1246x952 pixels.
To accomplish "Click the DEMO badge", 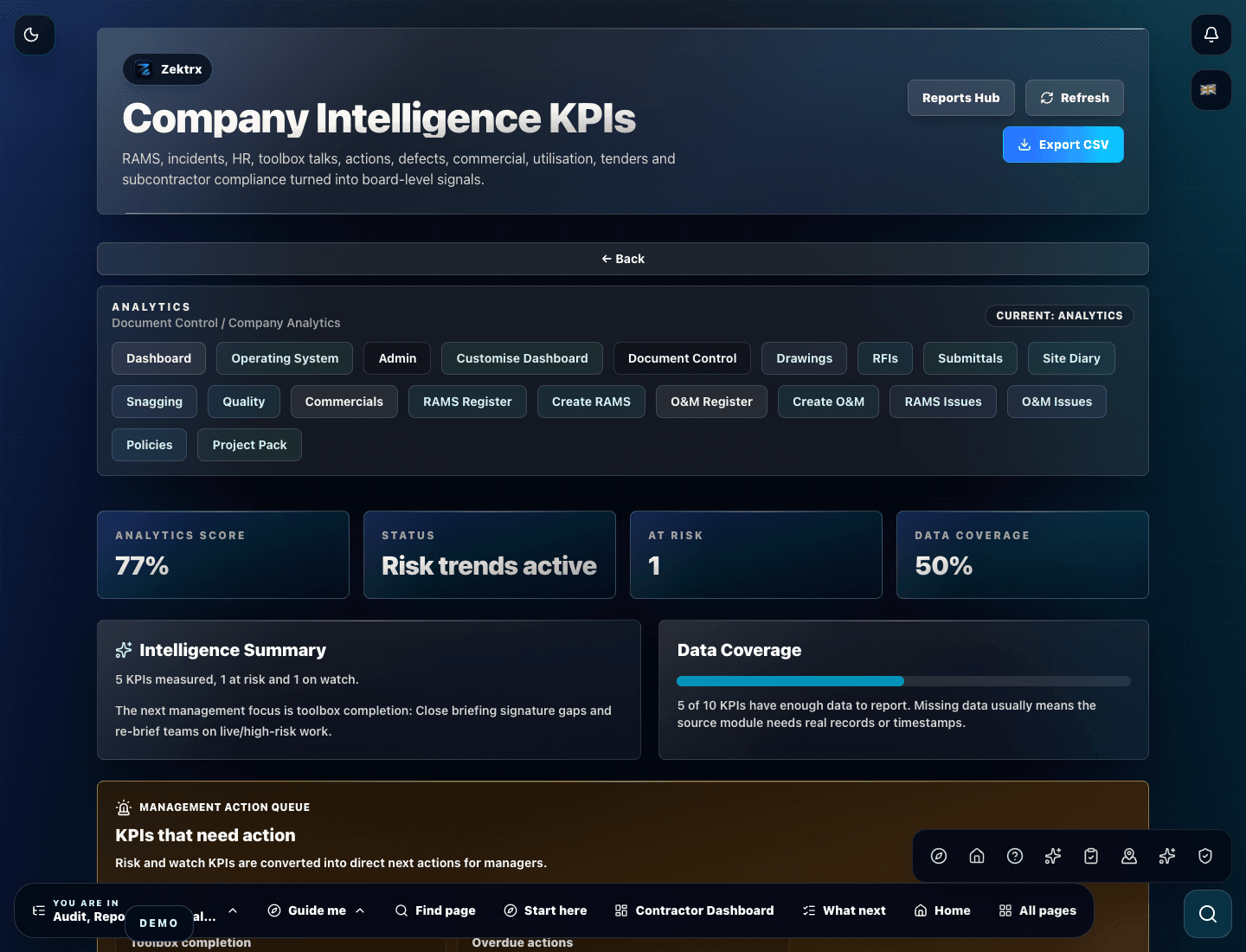I will click(x=158, y=923).
